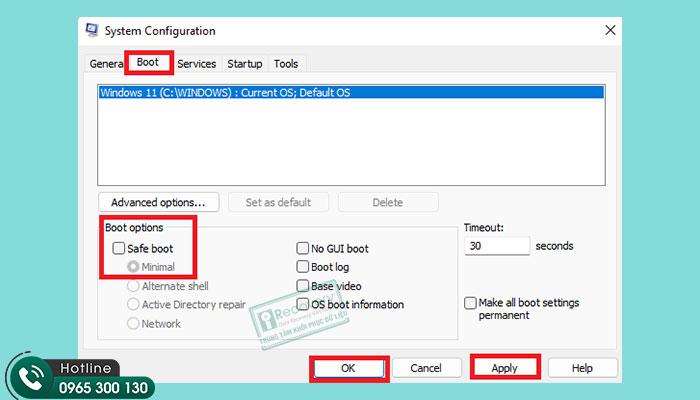Open the Services tab

tap(196, 64)
